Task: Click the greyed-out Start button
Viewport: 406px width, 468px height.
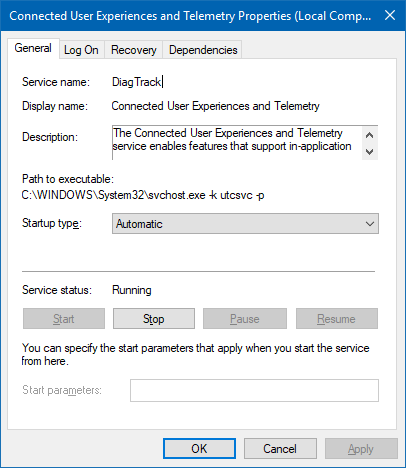Action: [64, 319]
